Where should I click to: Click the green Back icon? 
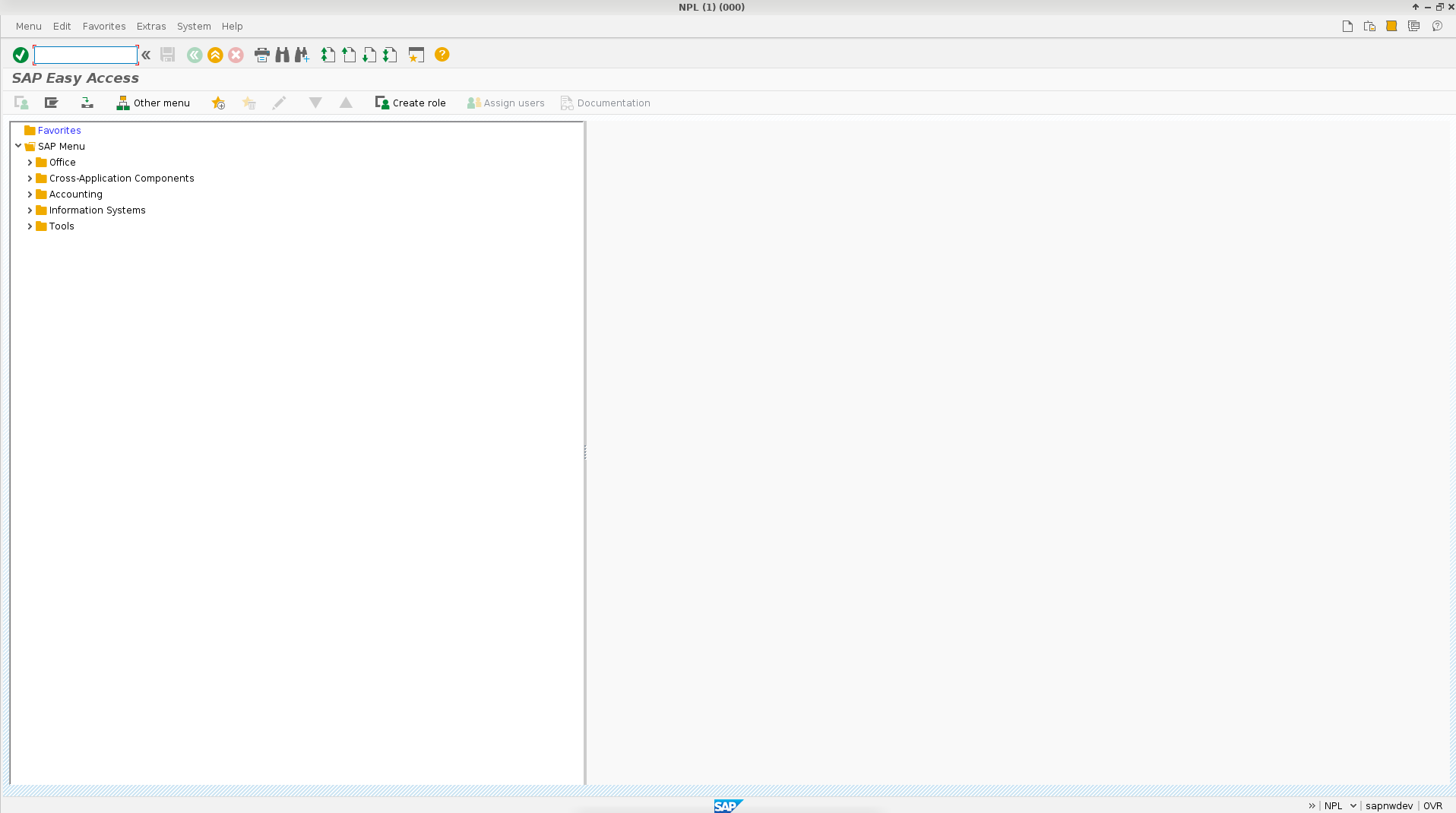[195, 55]
